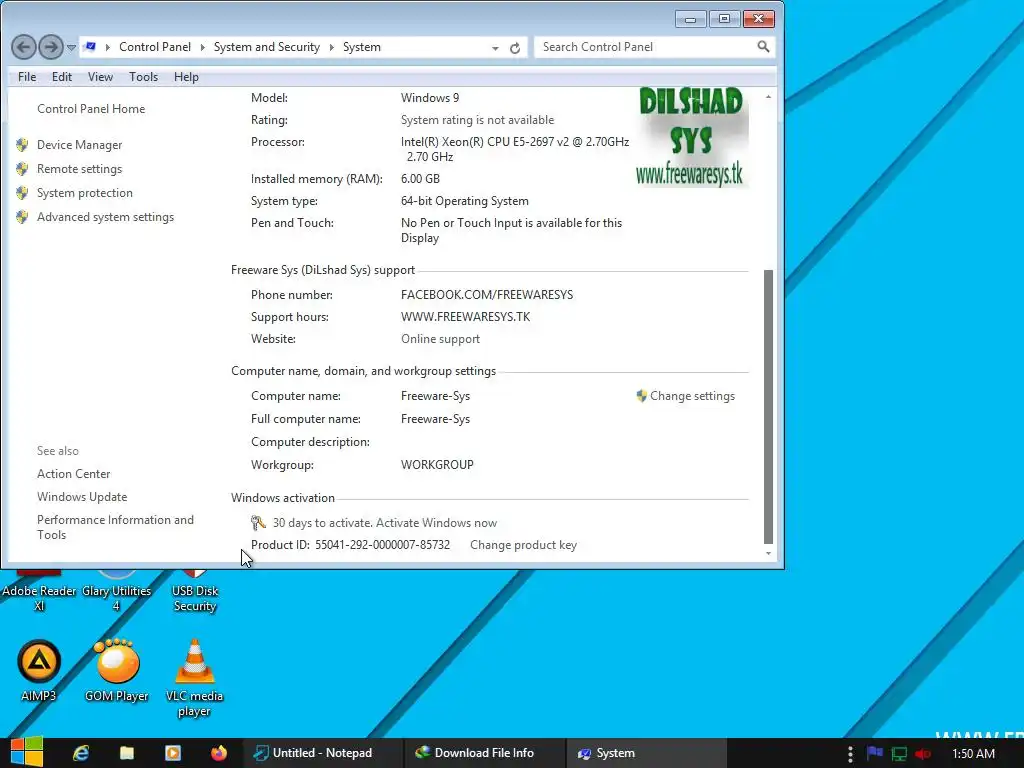Open Windows Update link

pyautogui.click(x=82, y=497)
